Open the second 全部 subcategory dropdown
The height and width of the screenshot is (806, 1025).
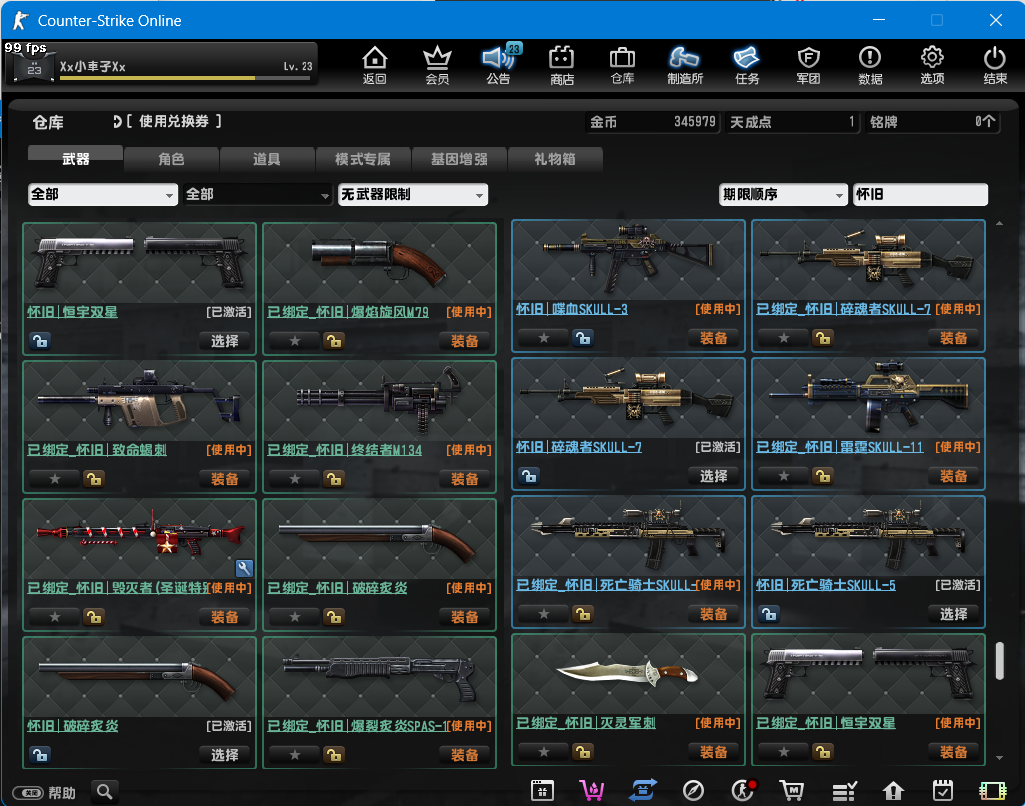click(258, 194)
